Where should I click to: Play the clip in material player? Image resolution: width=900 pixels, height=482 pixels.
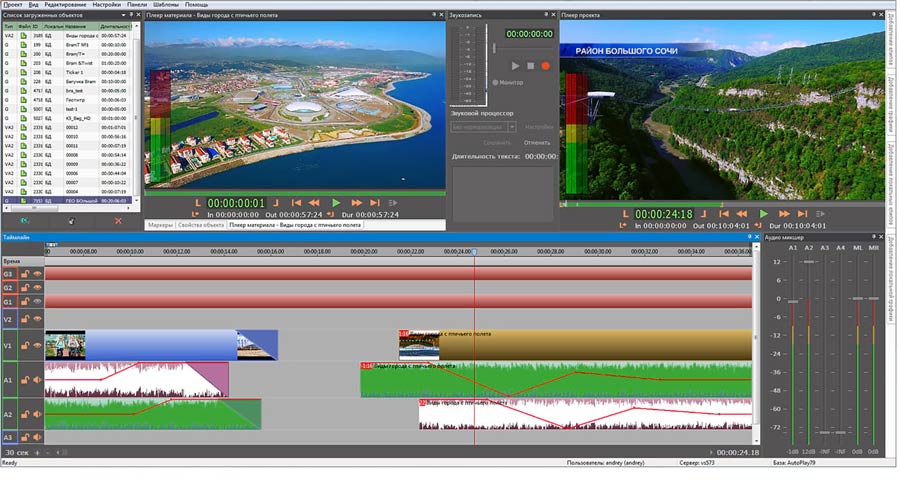coord(336,203)
